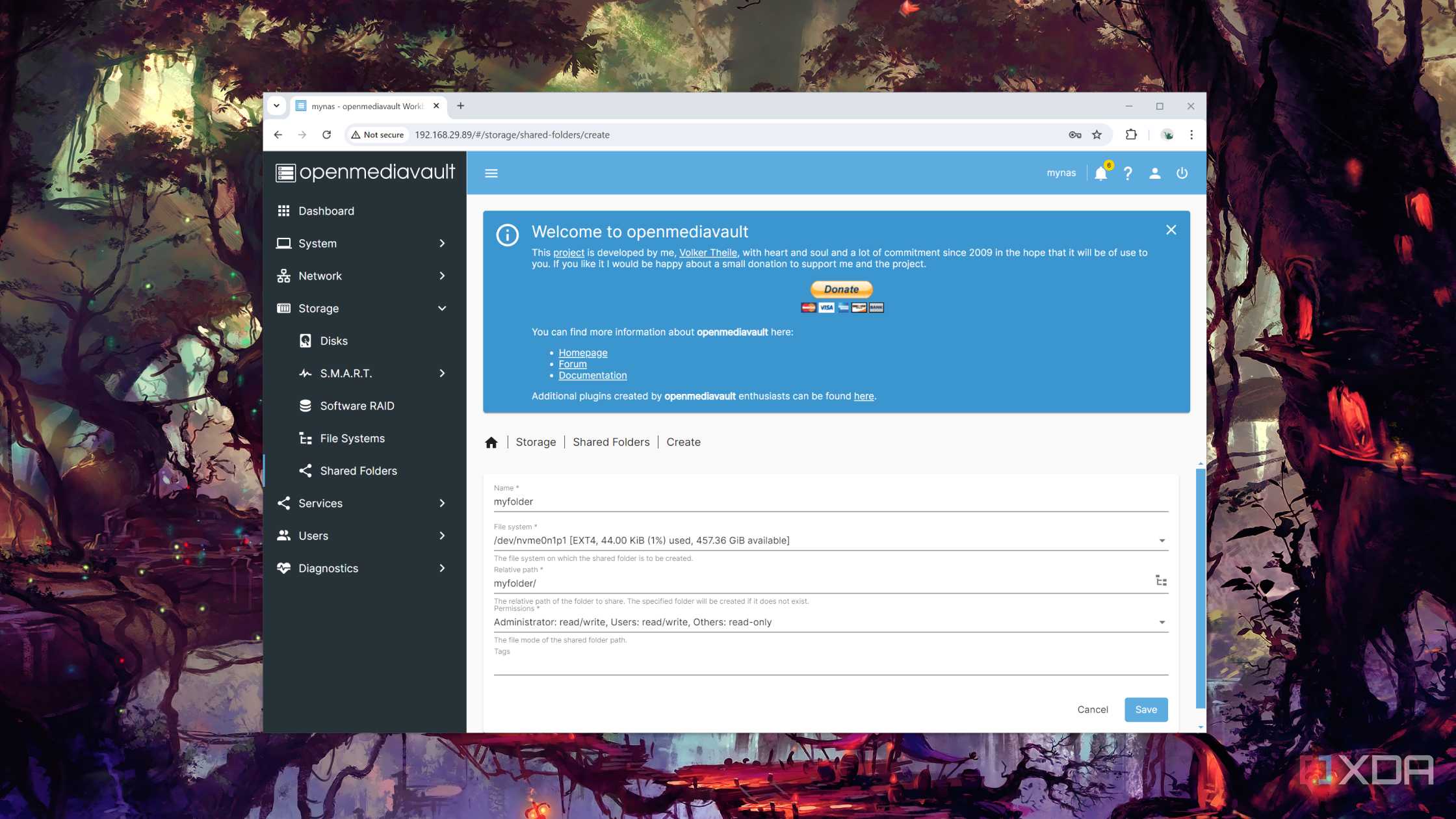
Task: Expand the Network menu chevron
Action: pos(443,276)
